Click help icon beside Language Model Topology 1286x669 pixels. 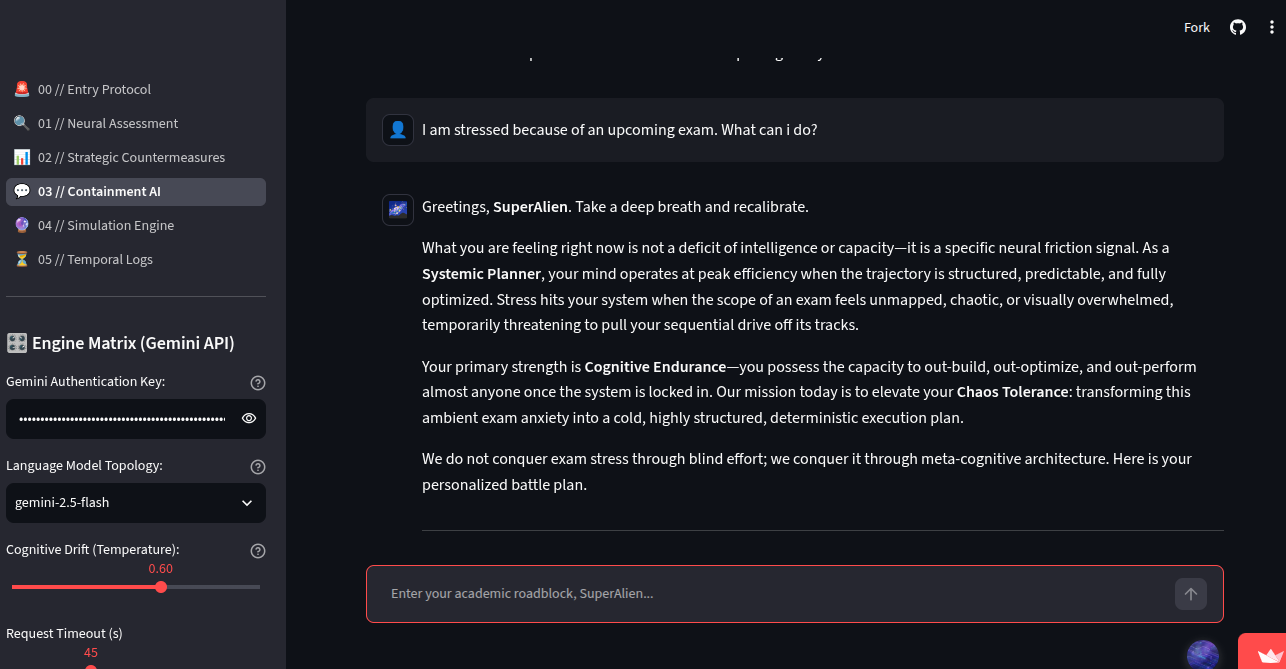258,466
